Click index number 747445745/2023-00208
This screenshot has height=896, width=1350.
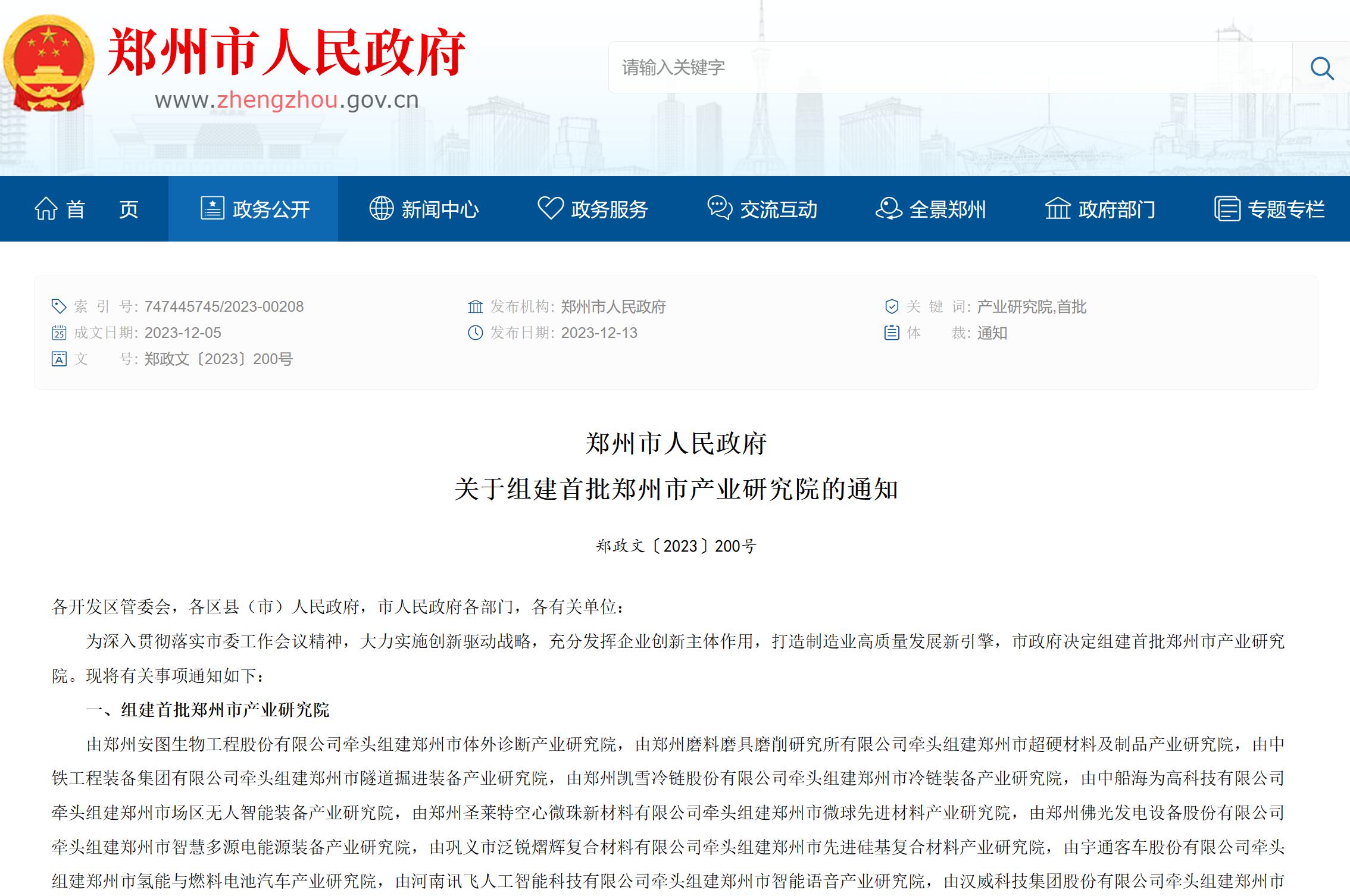(224, 306)
